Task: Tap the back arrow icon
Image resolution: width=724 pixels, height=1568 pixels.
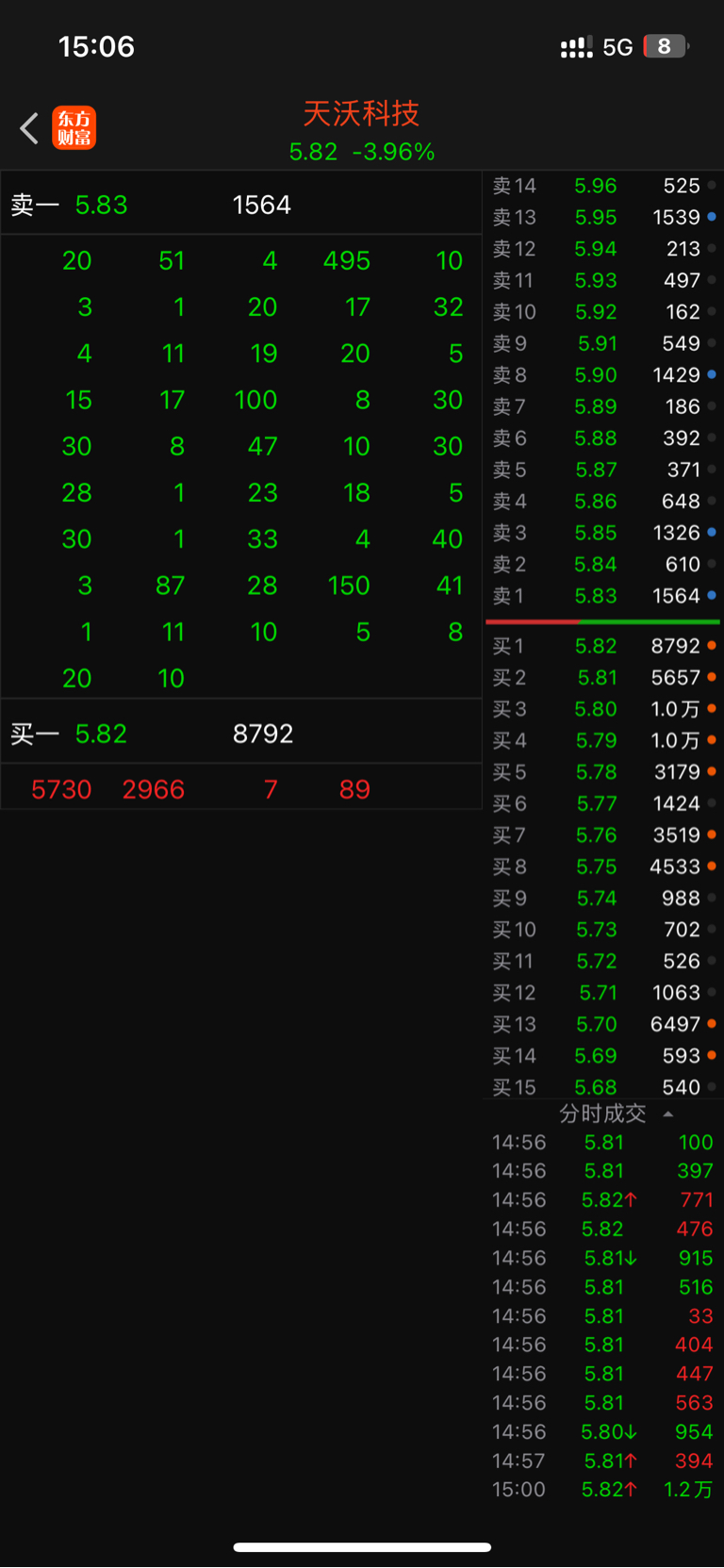Action: pyautogui.click(x=29, y=128)
